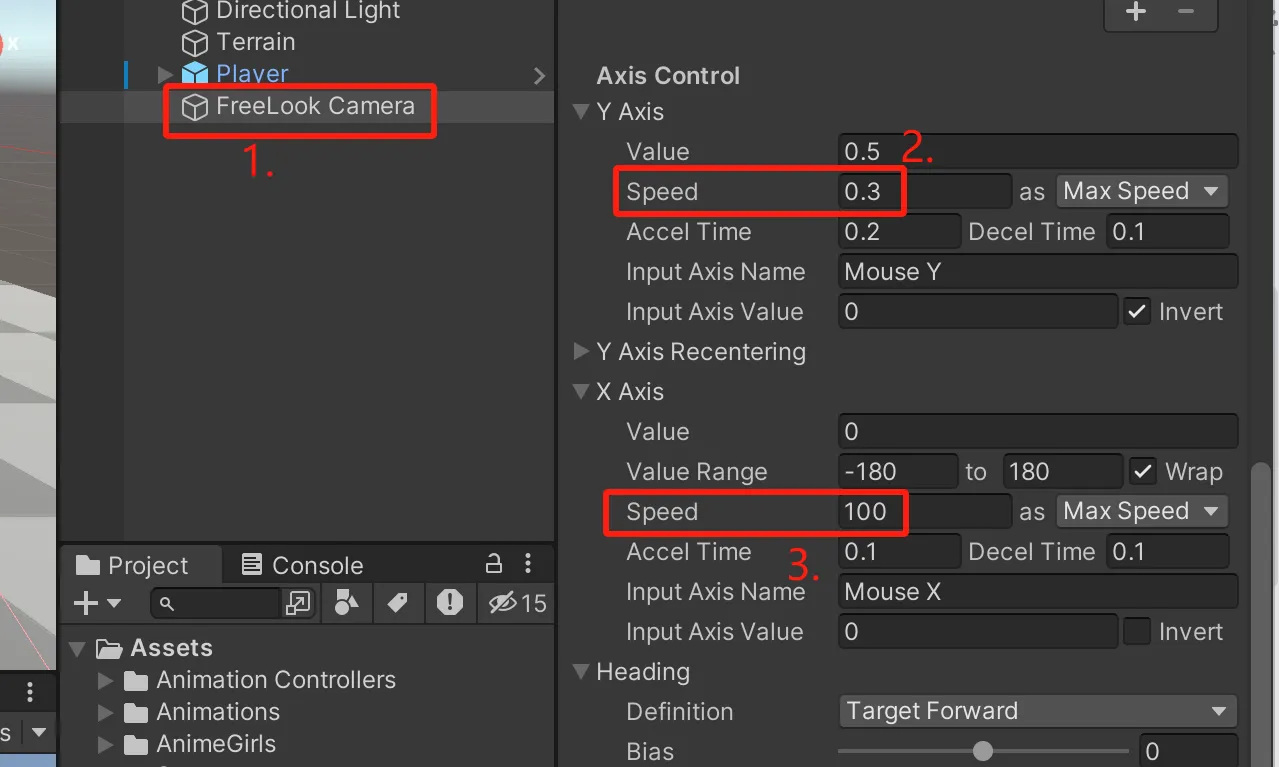Screen dimensions: 1279x767
Task: Select FreeLook Camera in Hierarchy
Action: (314, 106)
